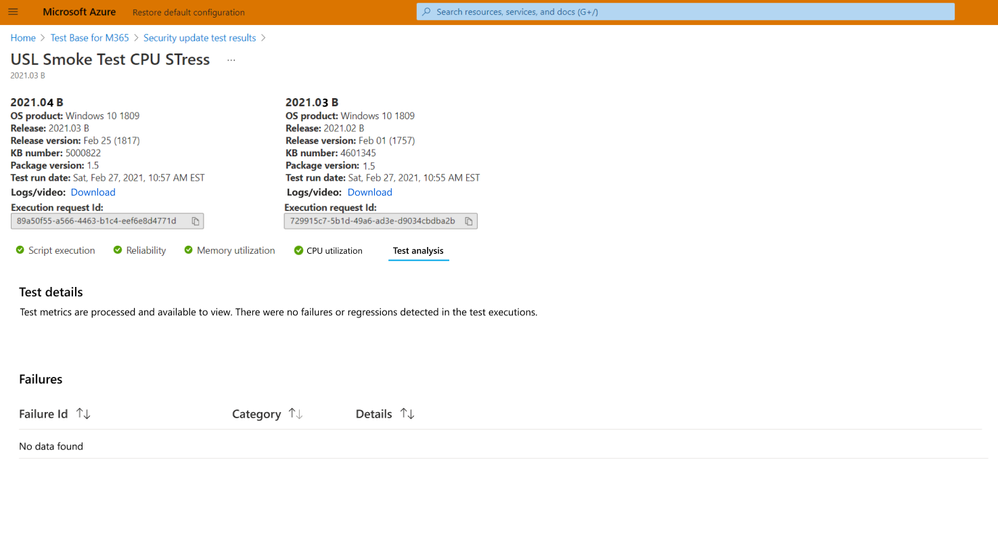Switch to the Memory utilization tab
Viewport: 998px width, 538px height.
(x=235, y=251)
